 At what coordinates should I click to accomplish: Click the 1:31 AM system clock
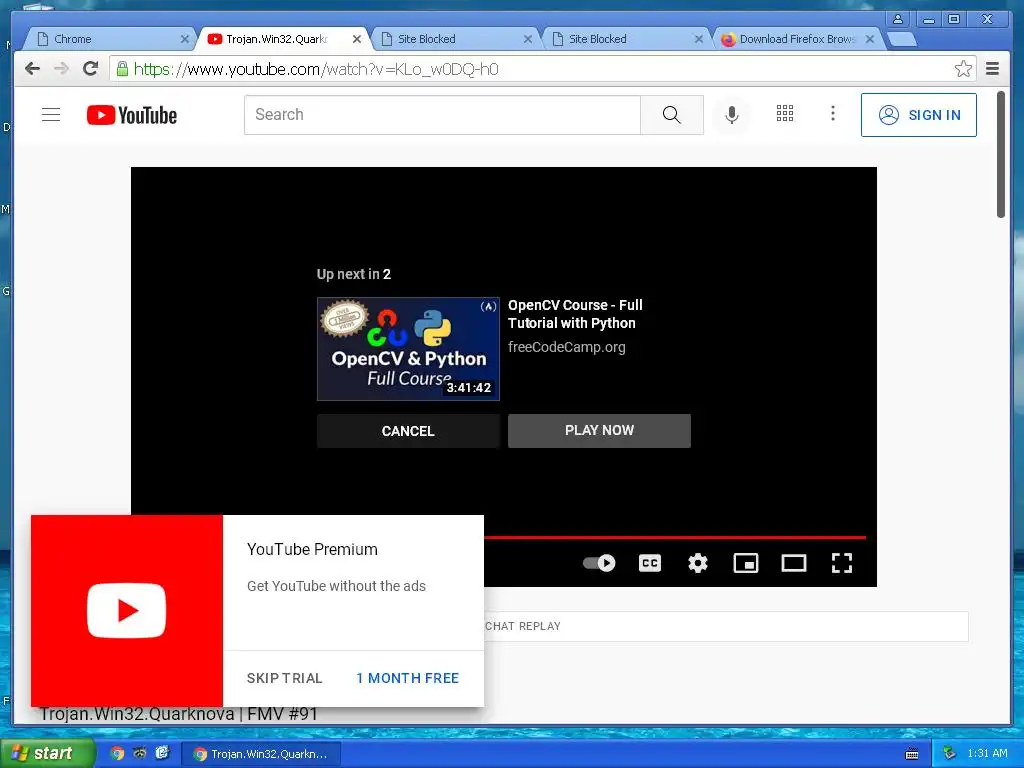tap(987, 754)
